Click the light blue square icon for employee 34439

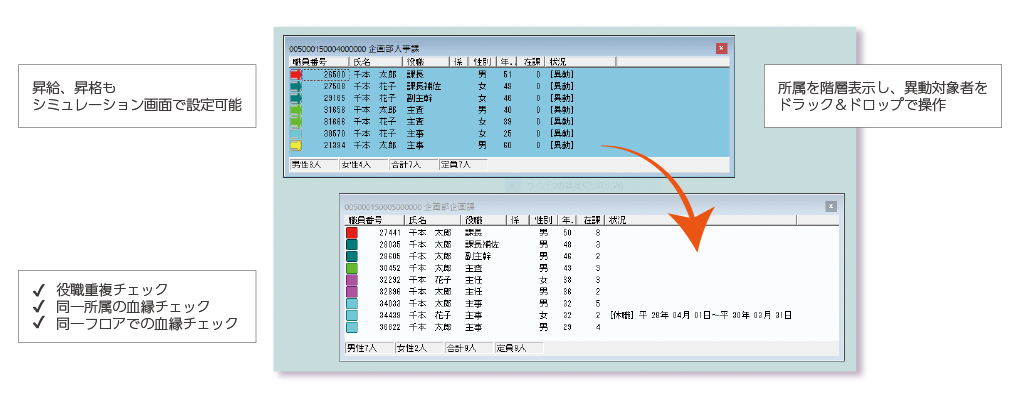click(x=352, y=315)
